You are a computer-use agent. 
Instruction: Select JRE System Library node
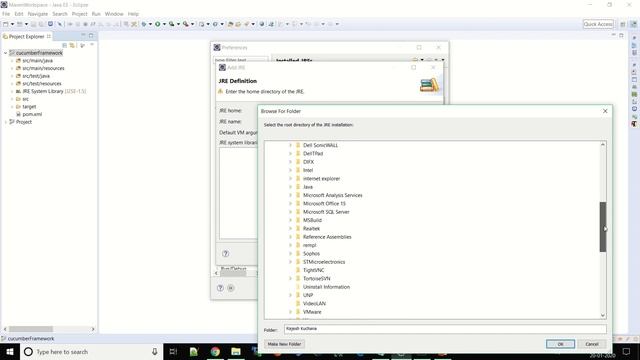[50, 91]
